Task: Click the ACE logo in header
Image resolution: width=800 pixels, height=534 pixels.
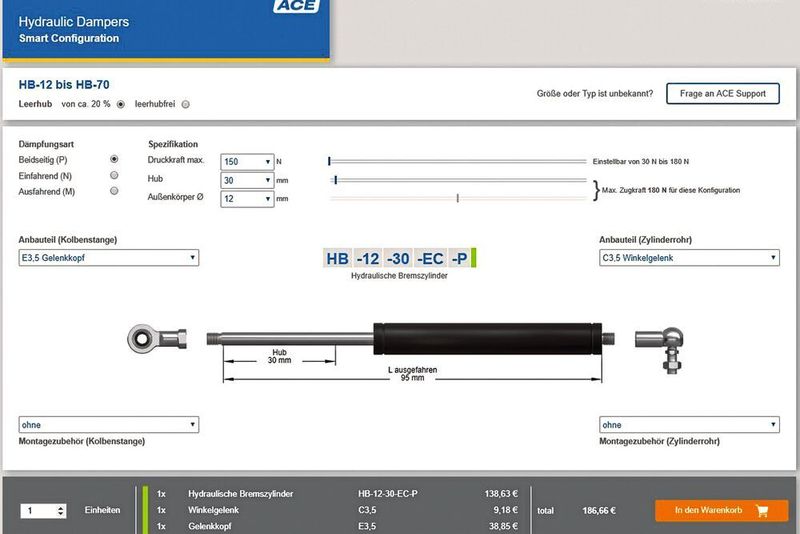Action: point(296,6)
